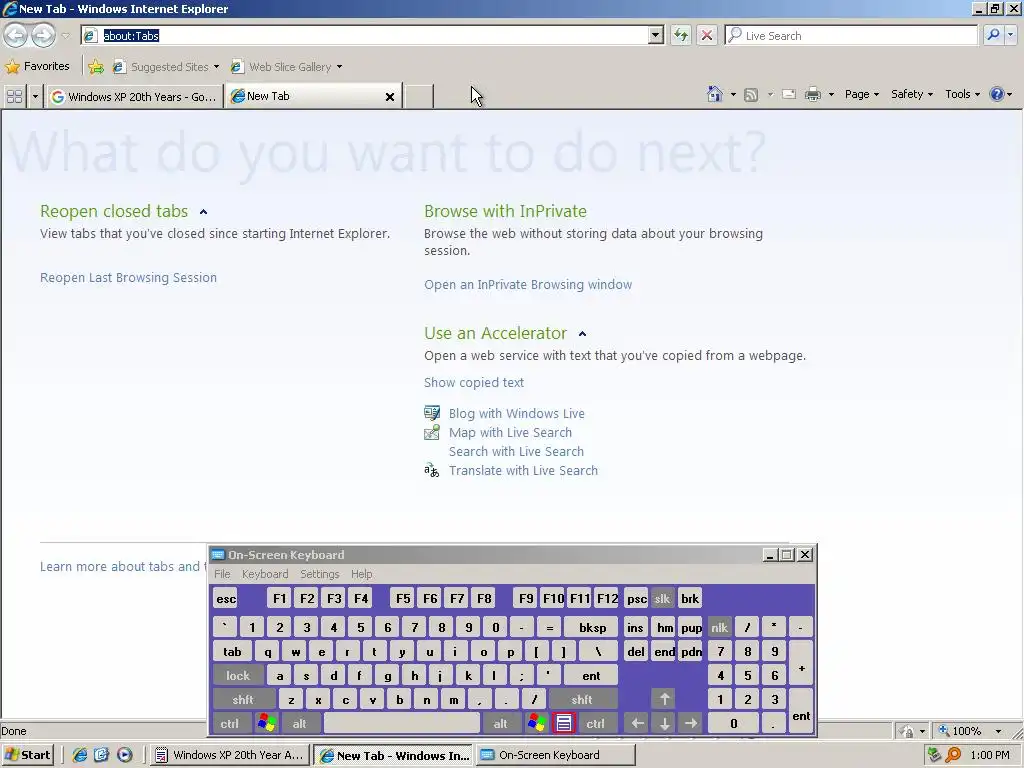Click the space bar on-screen keyboard
Viewport: 1024px width, 768px height.
tap(402, 723)
